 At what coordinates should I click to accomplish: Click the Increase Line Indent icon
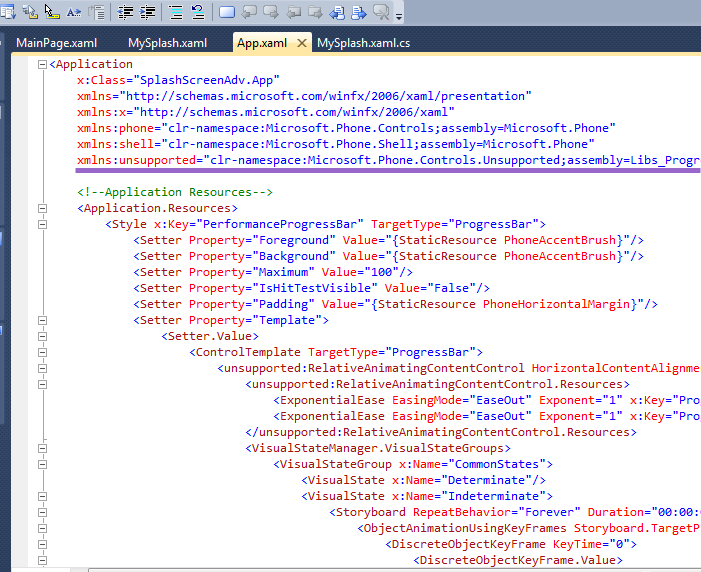(x=148, y=12)
